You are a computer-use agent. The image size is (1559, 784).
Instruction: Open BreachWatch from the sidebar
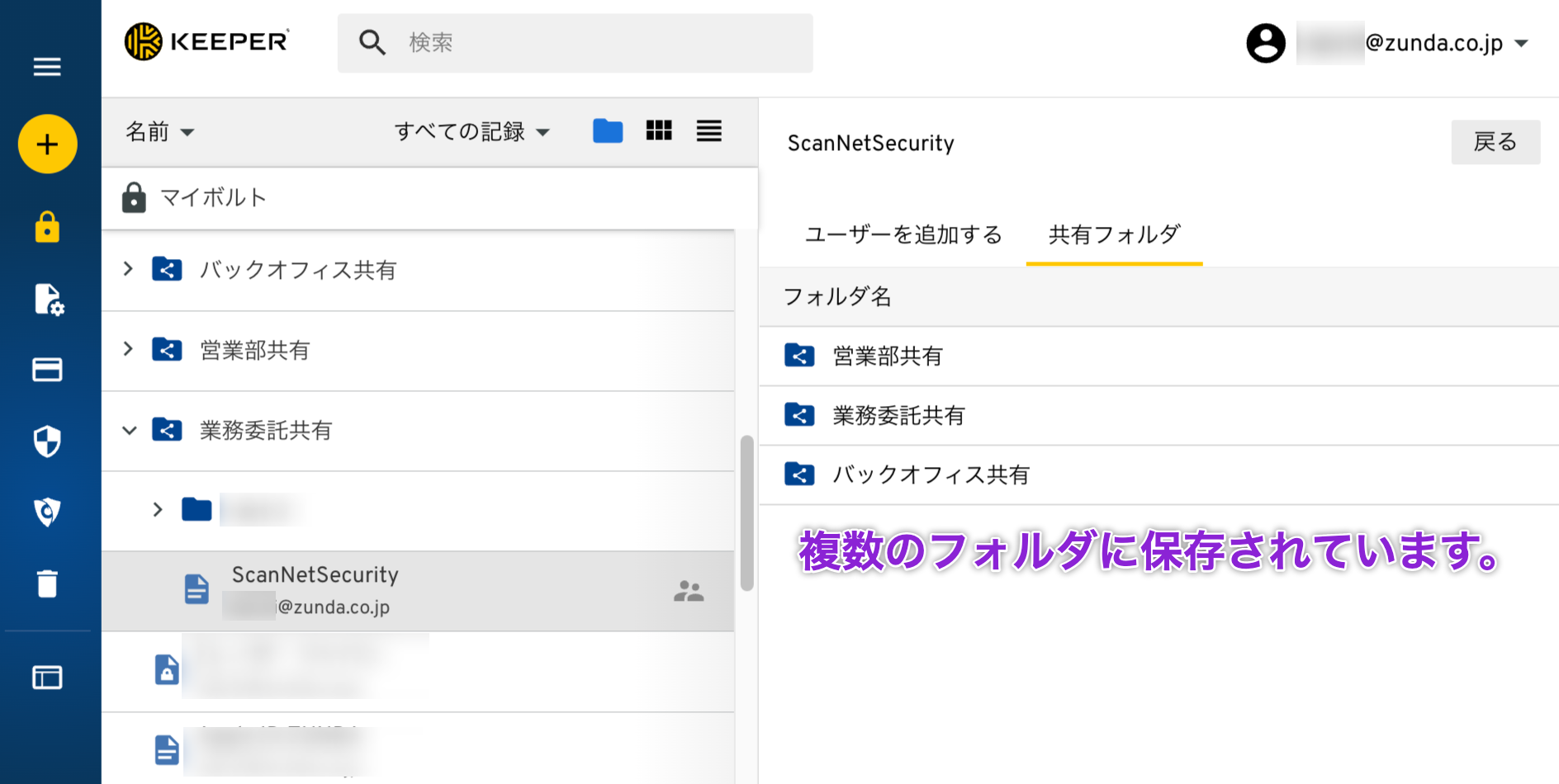click(47, 512)
